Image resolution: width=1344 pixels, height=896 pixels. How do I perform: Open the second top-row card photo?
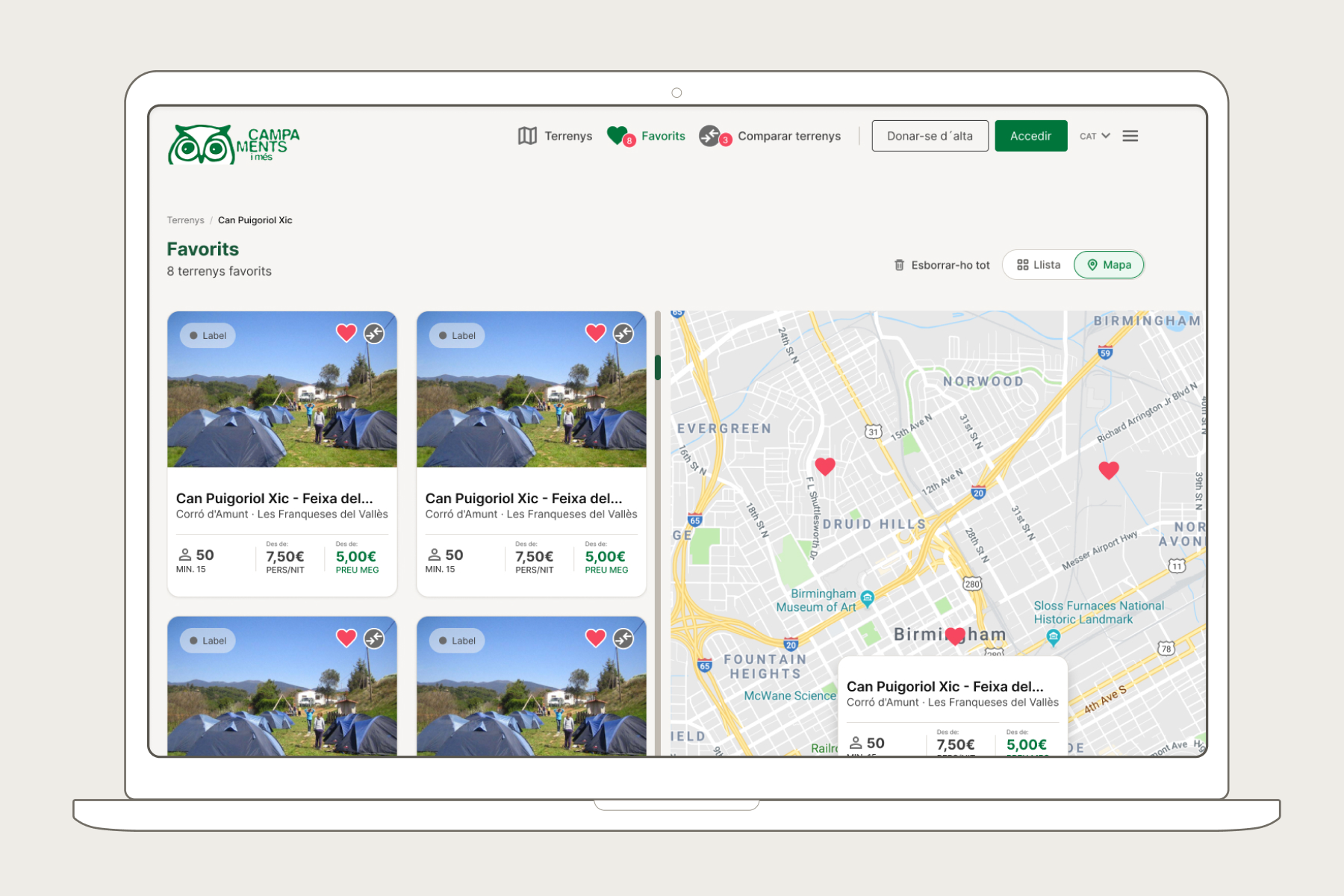point(532,389)
